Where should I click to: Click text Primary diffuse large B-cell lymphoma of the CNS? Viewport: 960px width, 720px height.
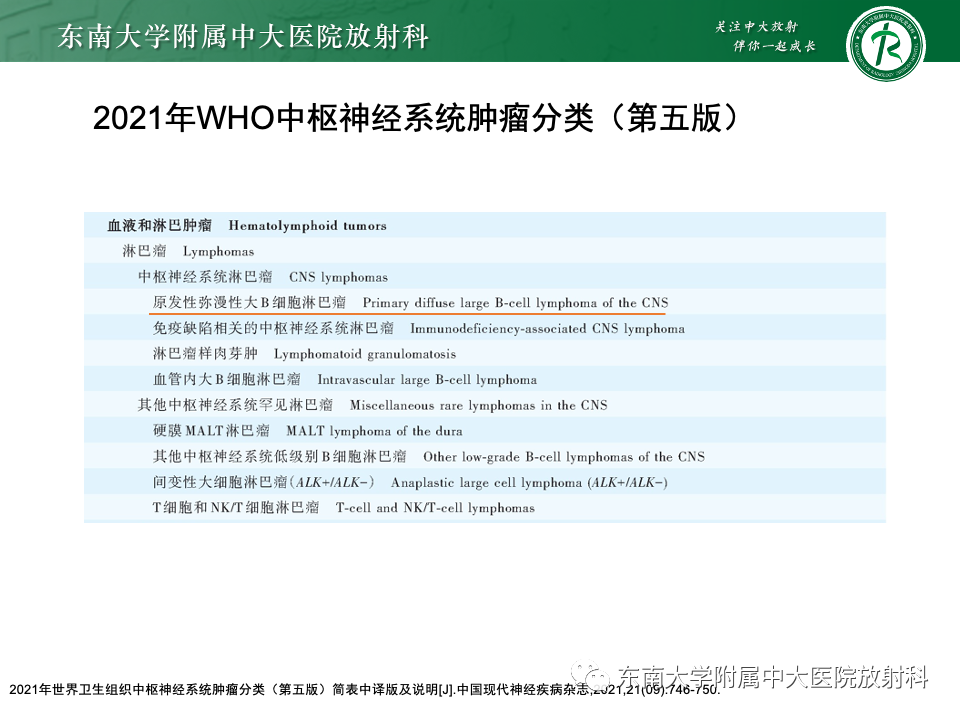pos(516,302)
